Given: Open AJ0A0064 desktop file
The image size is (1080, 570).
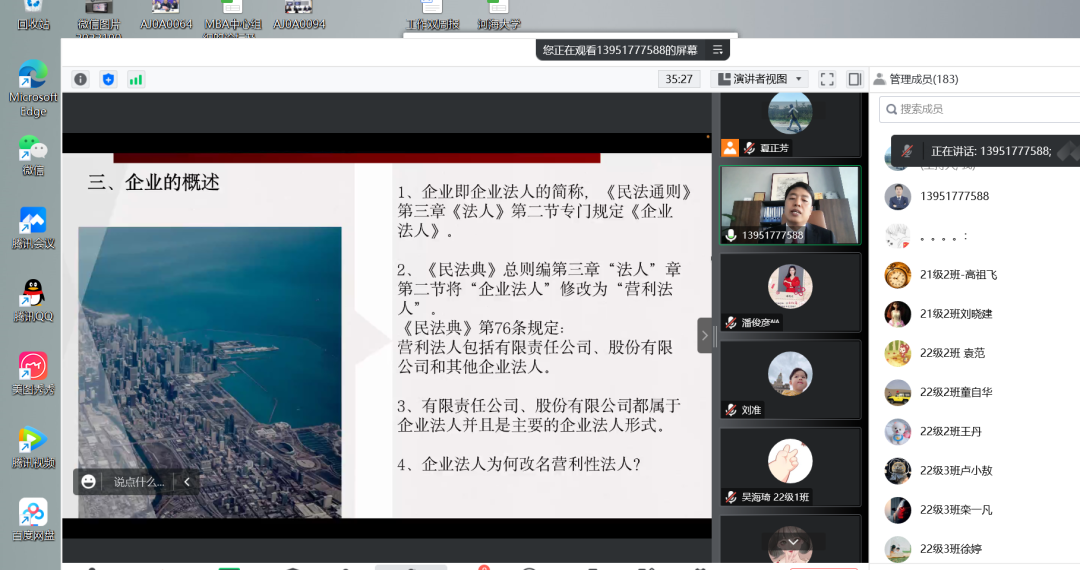Looking at the screenshot, I should [166, 15].
